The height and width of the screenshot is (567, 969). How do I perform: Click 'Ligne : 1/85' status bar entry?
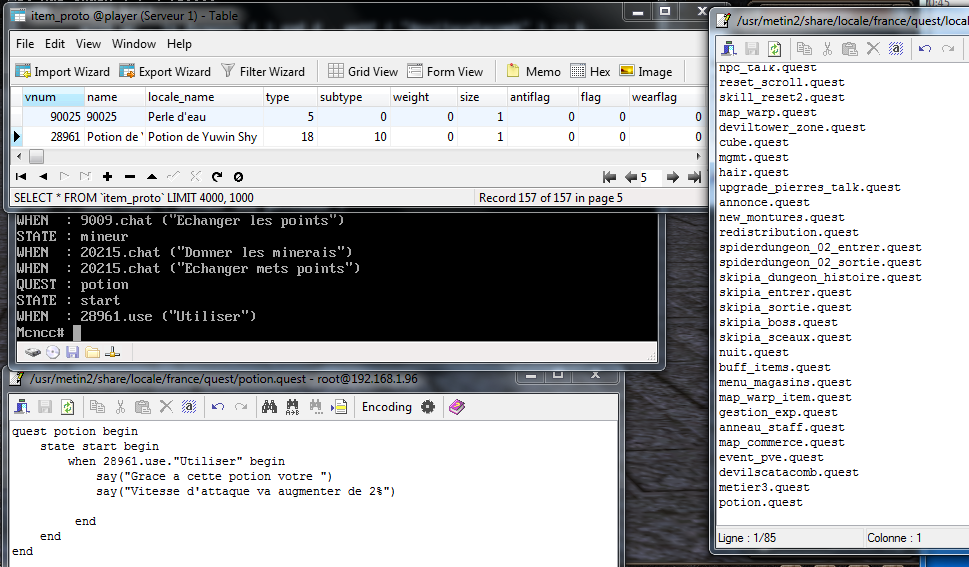coord(747,538)
